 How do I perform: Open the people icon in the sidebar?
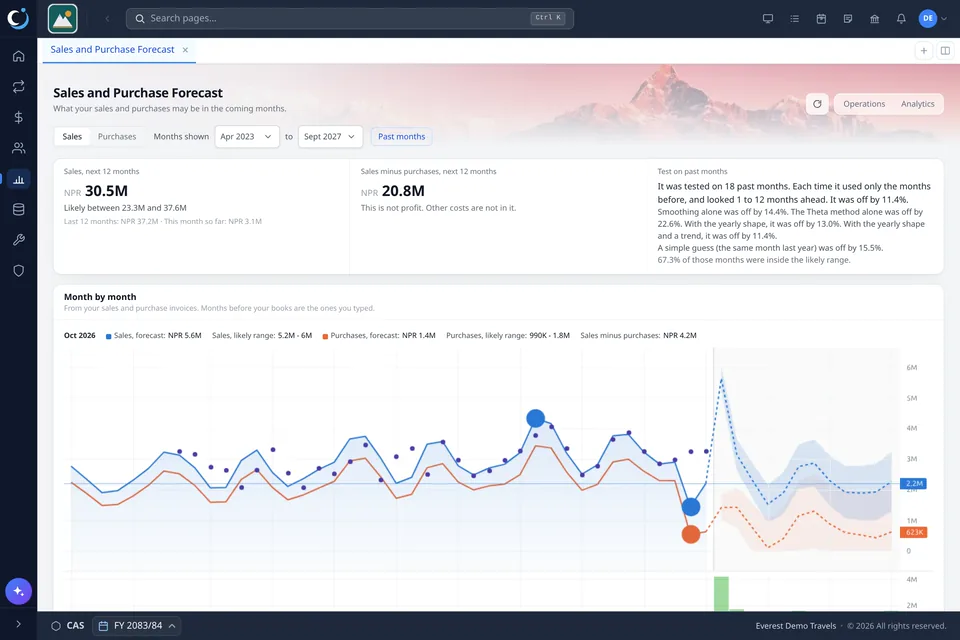(18, 148)
